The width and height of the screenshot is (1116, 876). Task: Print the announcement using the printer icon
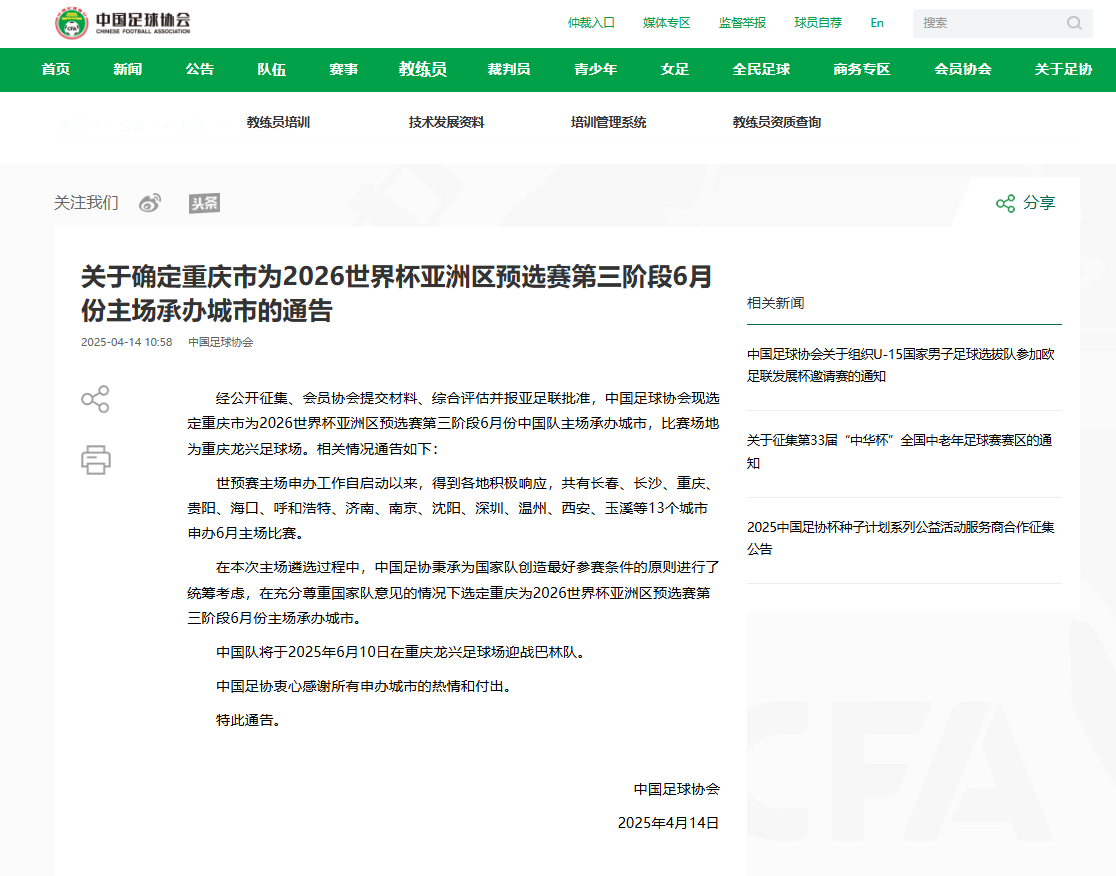point(95,460)
